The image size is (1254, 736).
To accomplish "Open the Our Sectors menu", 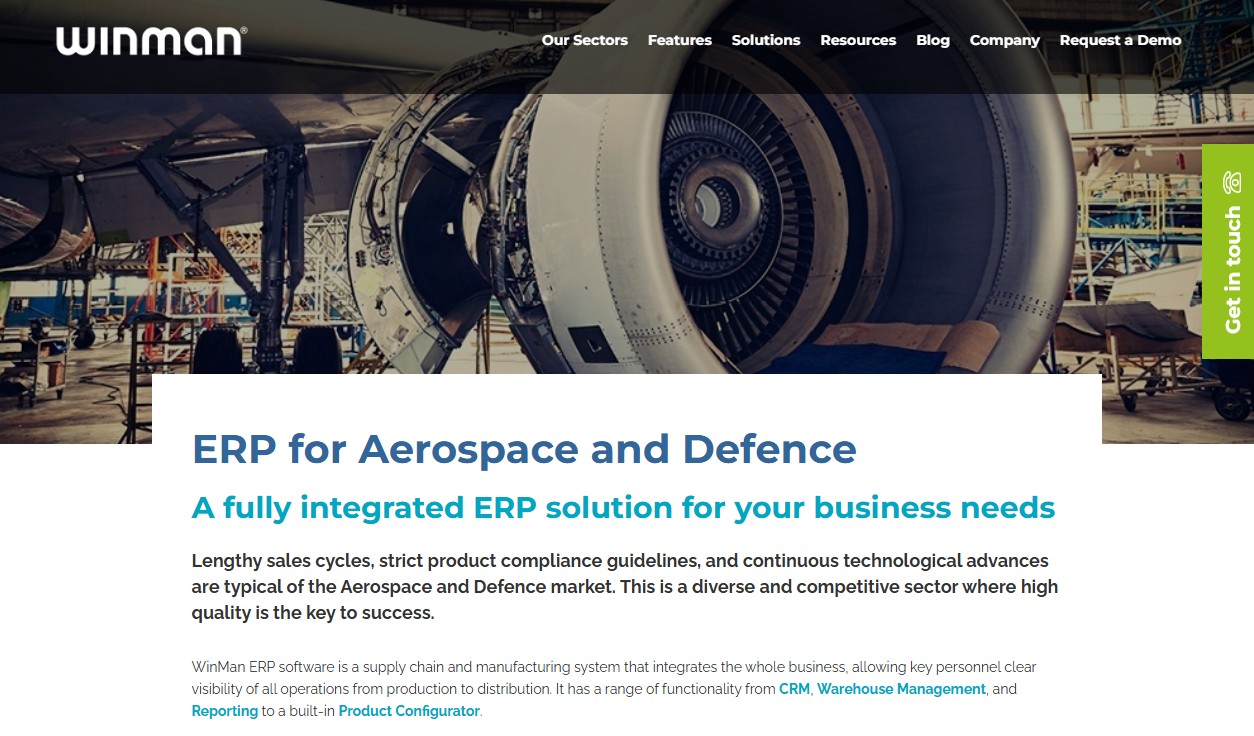I will (x=585, y=40).
